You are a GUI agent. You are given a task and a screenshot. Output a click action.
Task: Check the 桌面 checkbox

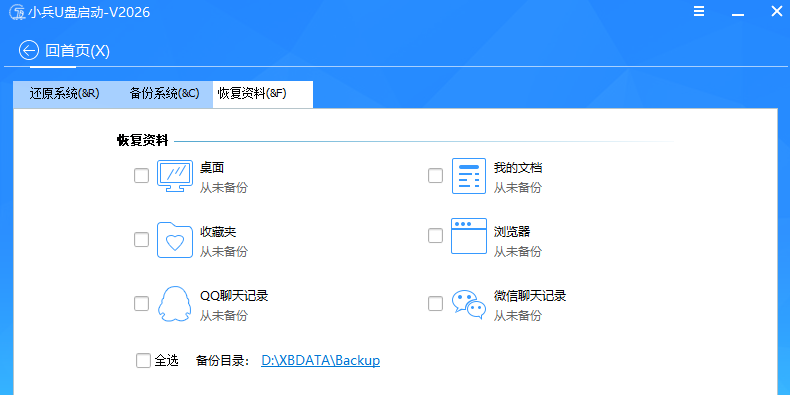click(141, 176)
